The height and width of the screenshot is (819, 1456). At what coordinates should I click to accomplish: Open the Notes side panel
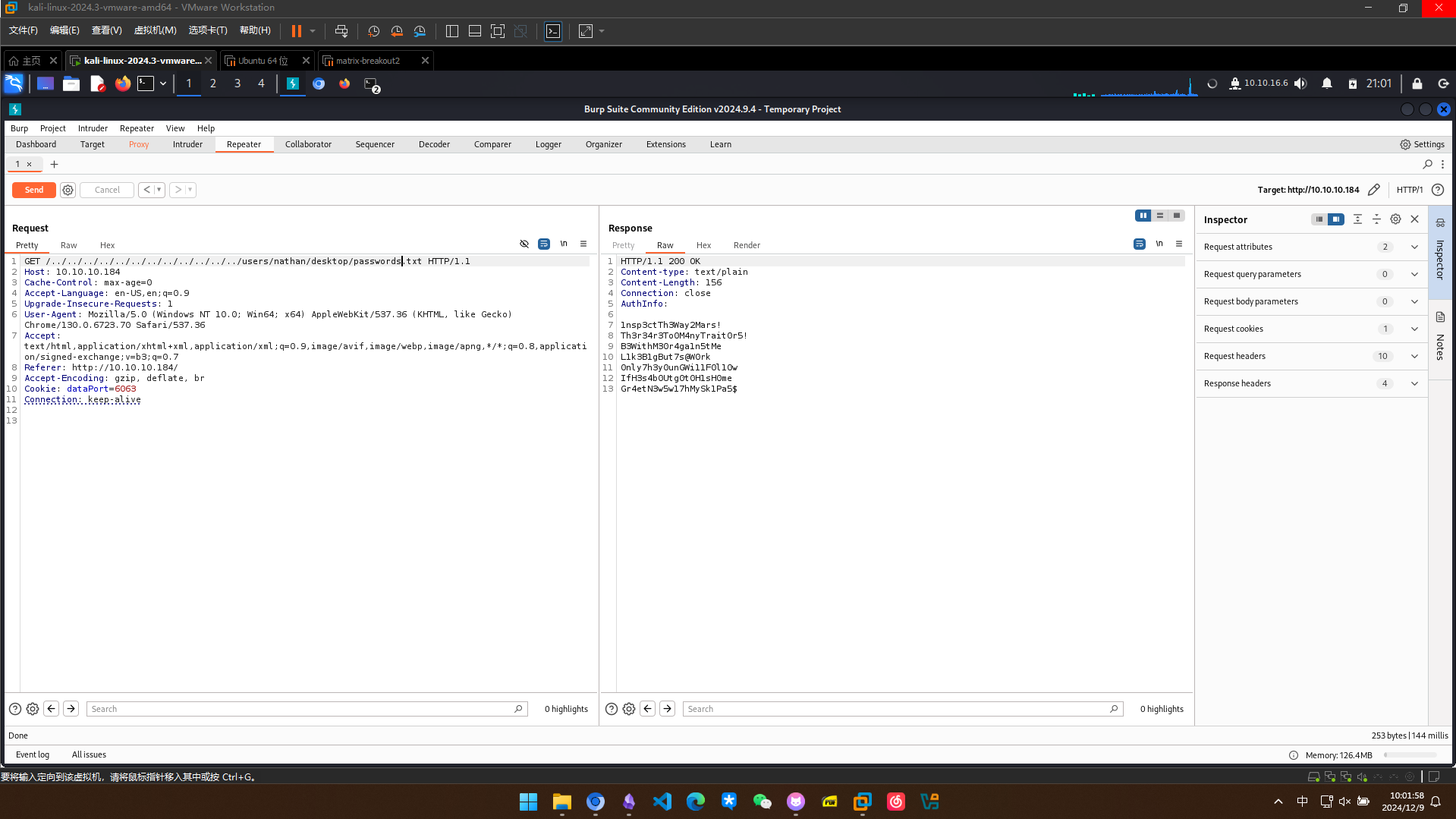[x=1439, y=338]
